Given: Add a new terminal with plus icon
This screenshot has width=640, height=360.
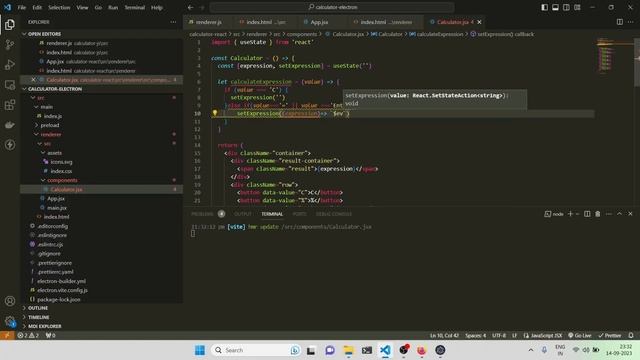Looking at the screenshot, I should 571,214.
